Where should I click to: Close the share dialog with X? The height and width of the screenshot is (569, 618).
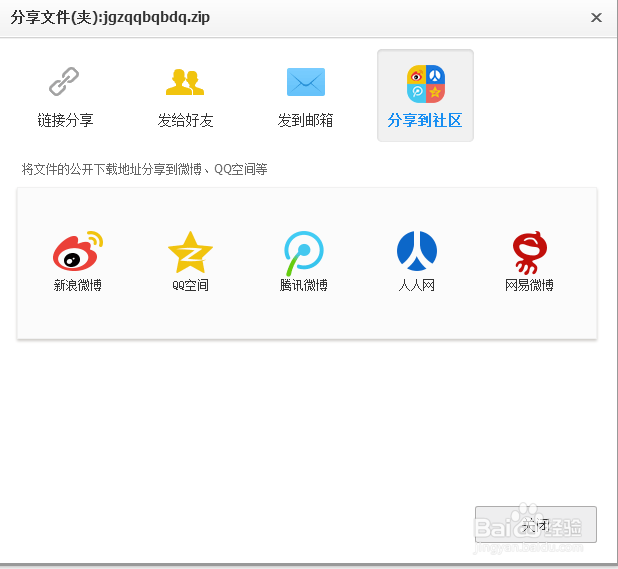coord(596,18)
